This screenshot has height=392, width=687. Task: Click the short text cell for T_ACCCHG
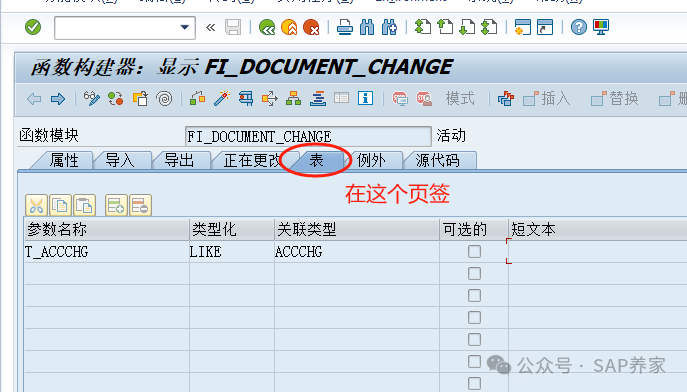[x=598, y=252]
